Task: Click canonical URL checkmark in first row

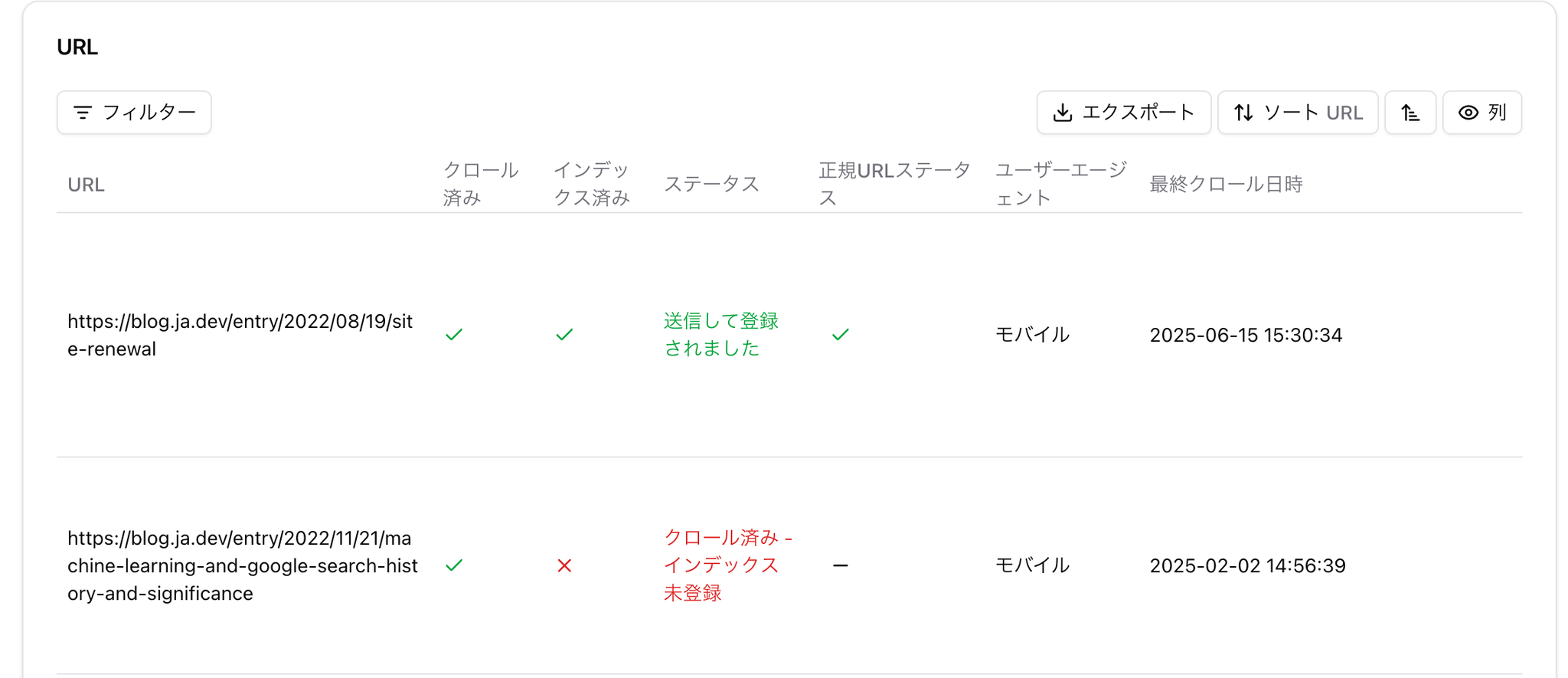Action: coord(840,335)
